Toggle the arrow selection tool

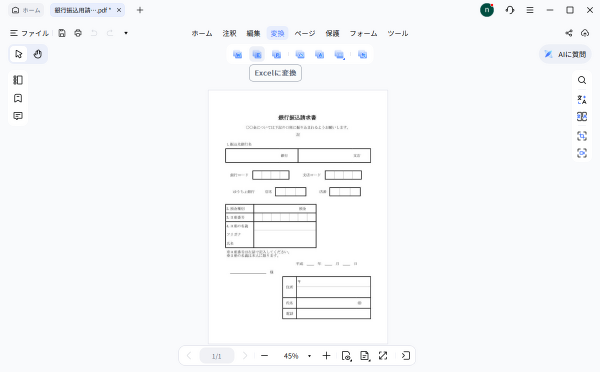(x=18, y=54)
